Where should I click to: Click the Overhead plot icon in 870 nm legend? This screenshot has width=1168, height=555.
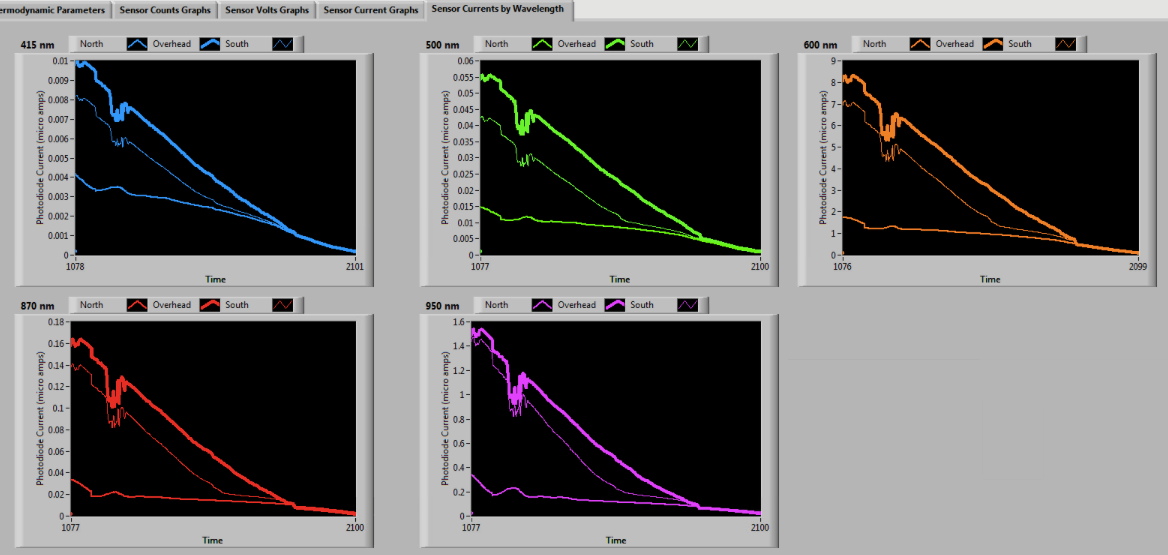[212, 305]
